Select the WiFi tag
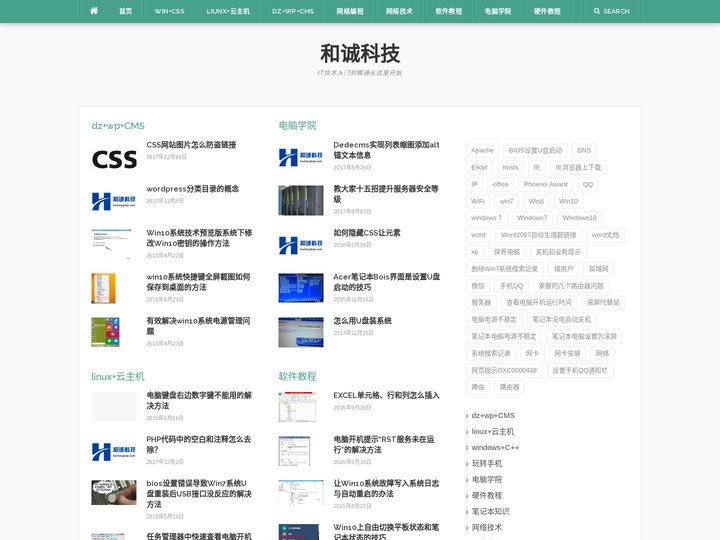This screenshot has width=720, height=540. point(478,201)
